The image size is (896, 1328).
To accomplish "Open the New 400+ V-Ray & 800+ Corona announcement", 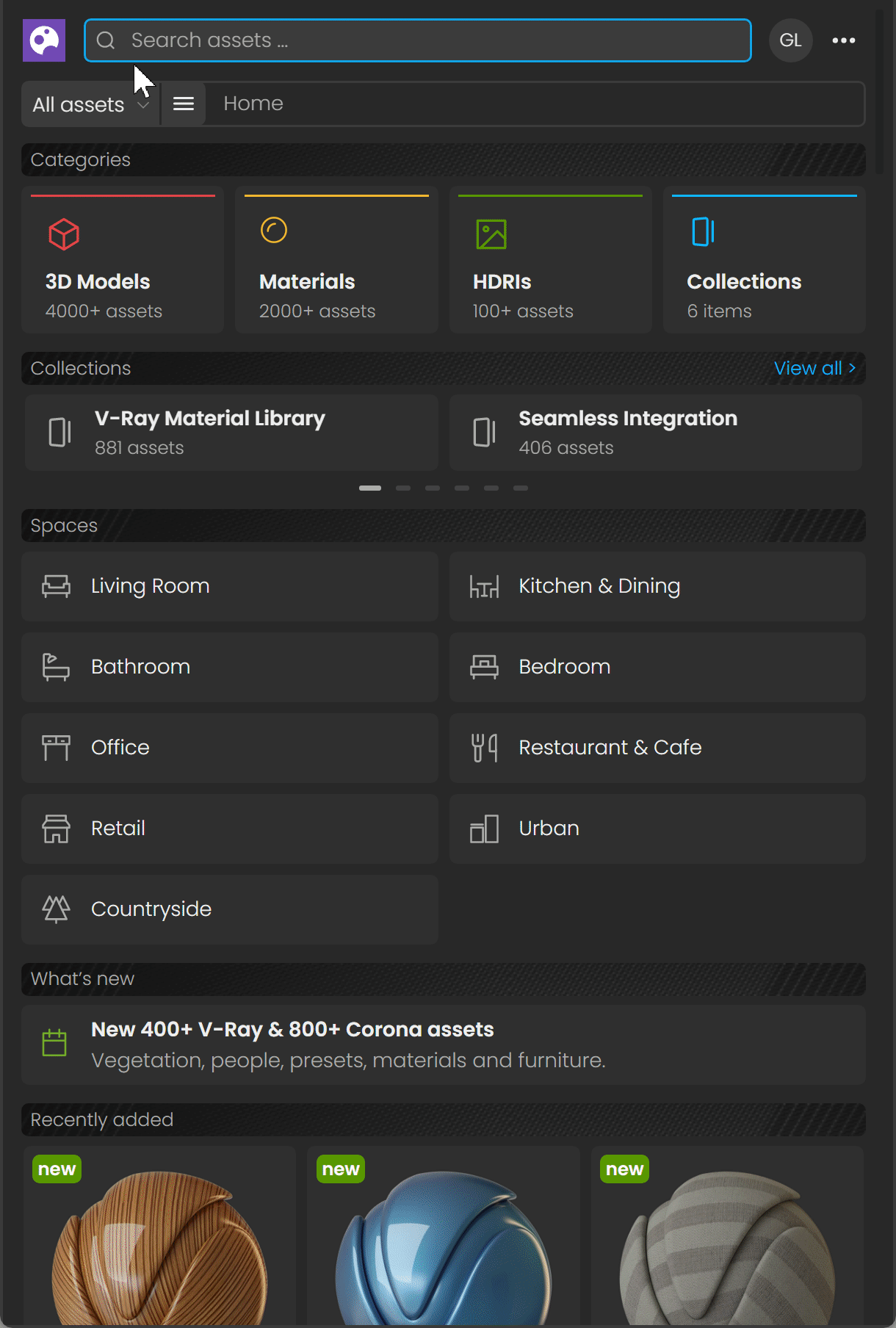I will pyautogui.click(x=444, y=1044).
